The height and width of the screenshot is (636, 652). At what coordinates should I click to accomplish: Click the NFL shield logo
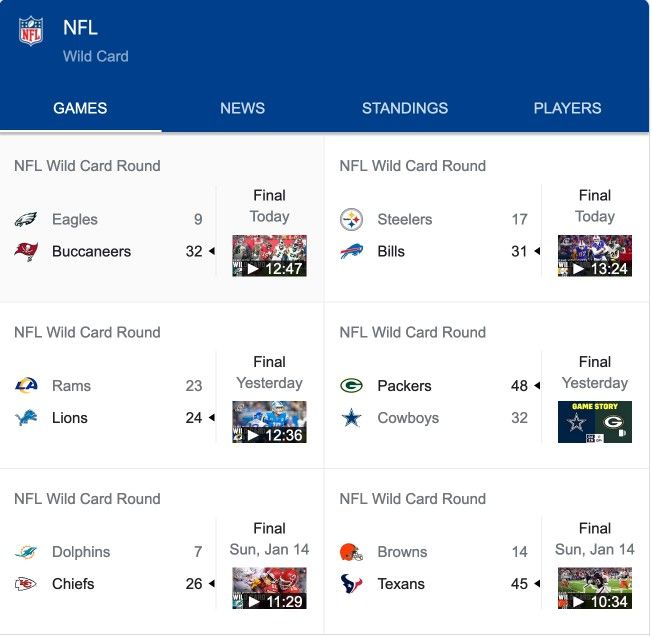31,31
